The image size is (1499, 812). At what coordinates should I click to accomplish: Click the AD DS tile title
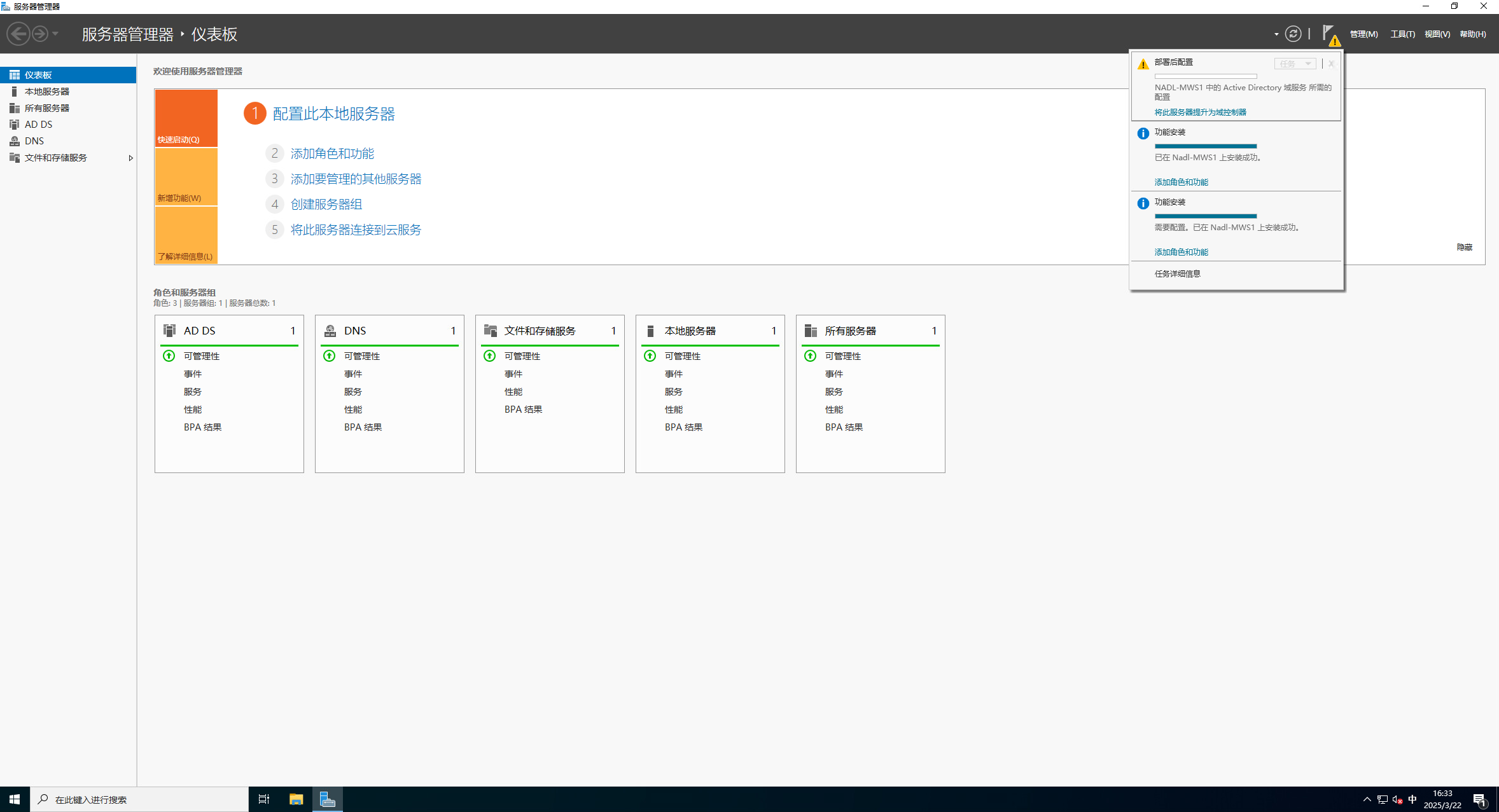point(200,331)
